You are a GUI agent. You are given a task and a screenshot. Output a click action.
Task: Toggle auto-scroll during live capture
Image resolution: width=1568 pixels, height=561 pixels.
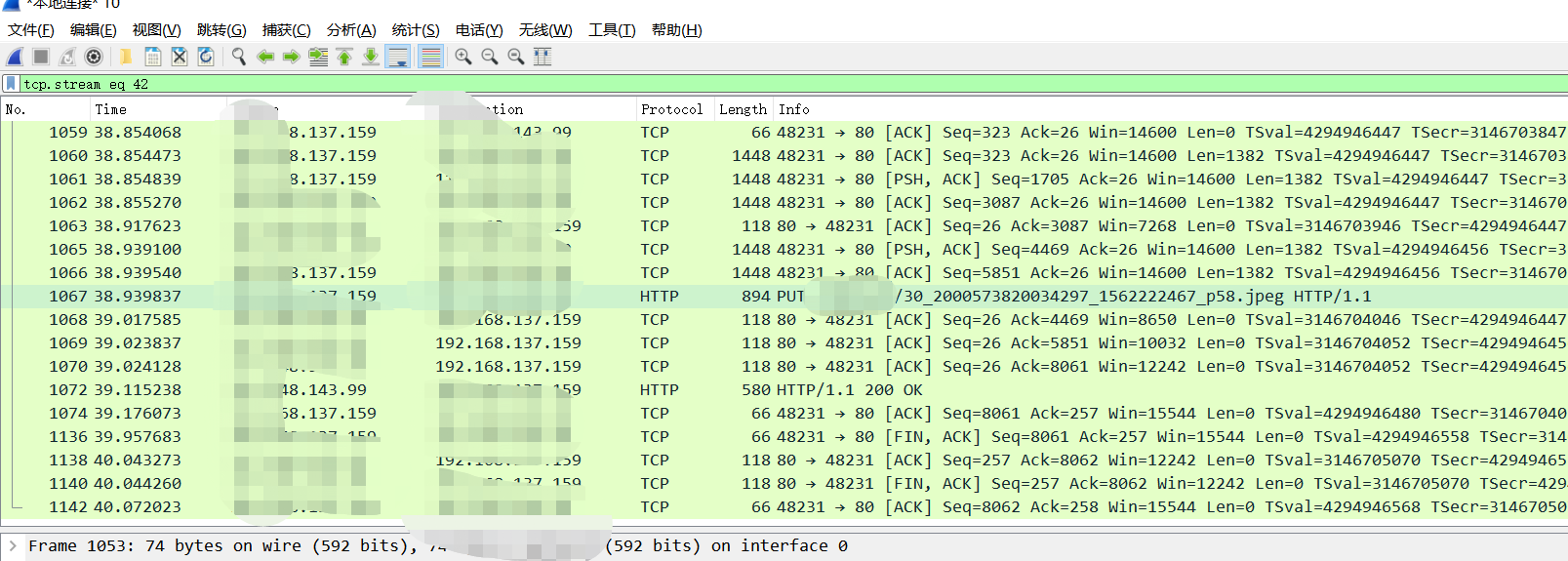(398, 57)
